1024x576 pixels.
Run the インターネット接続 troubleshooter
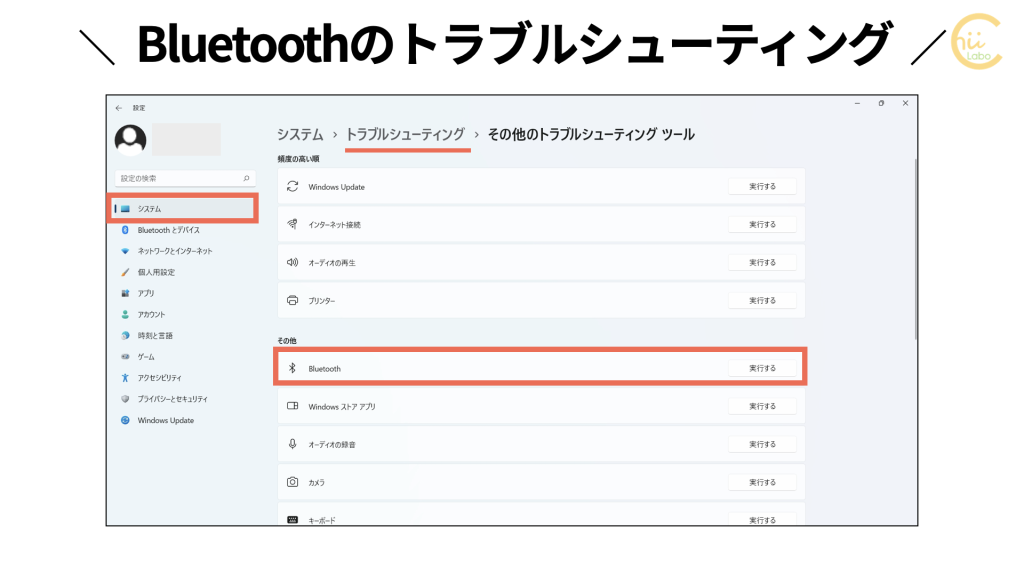(x=762, y=225)
